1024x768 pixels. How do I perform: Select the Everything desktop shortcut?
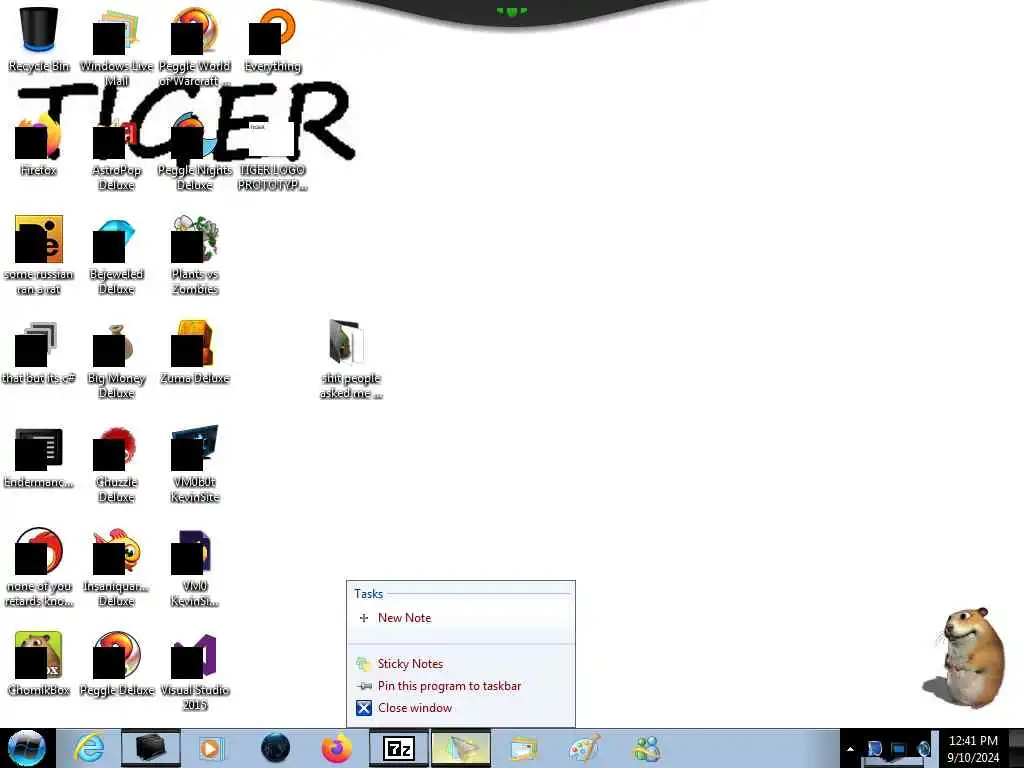[272, 39]
